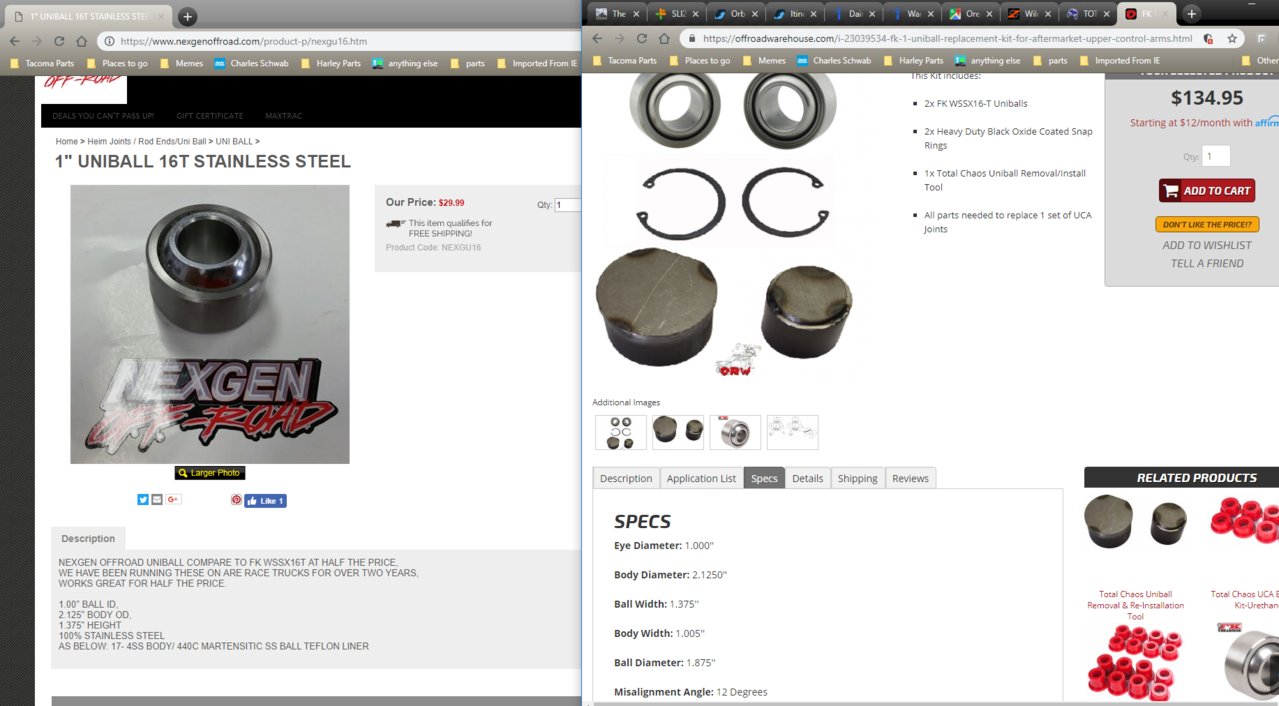Select fourth additional image thumbnail of diagram
This screenshot has width=1279, height=706.
pos(792,432)
